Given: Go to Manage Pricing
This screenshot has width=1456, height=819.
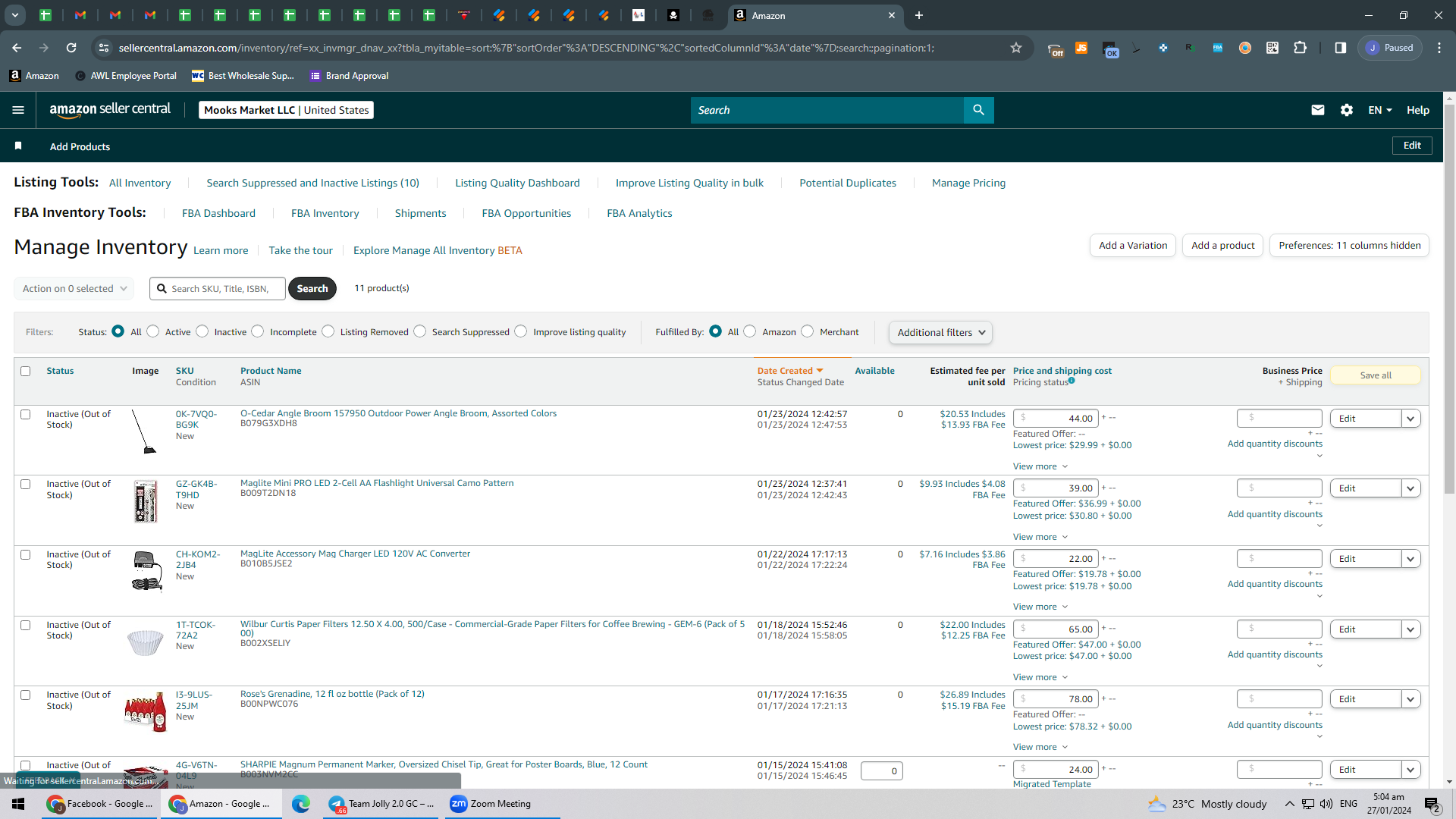Looking at the screenshot, I should click(968, 183).
